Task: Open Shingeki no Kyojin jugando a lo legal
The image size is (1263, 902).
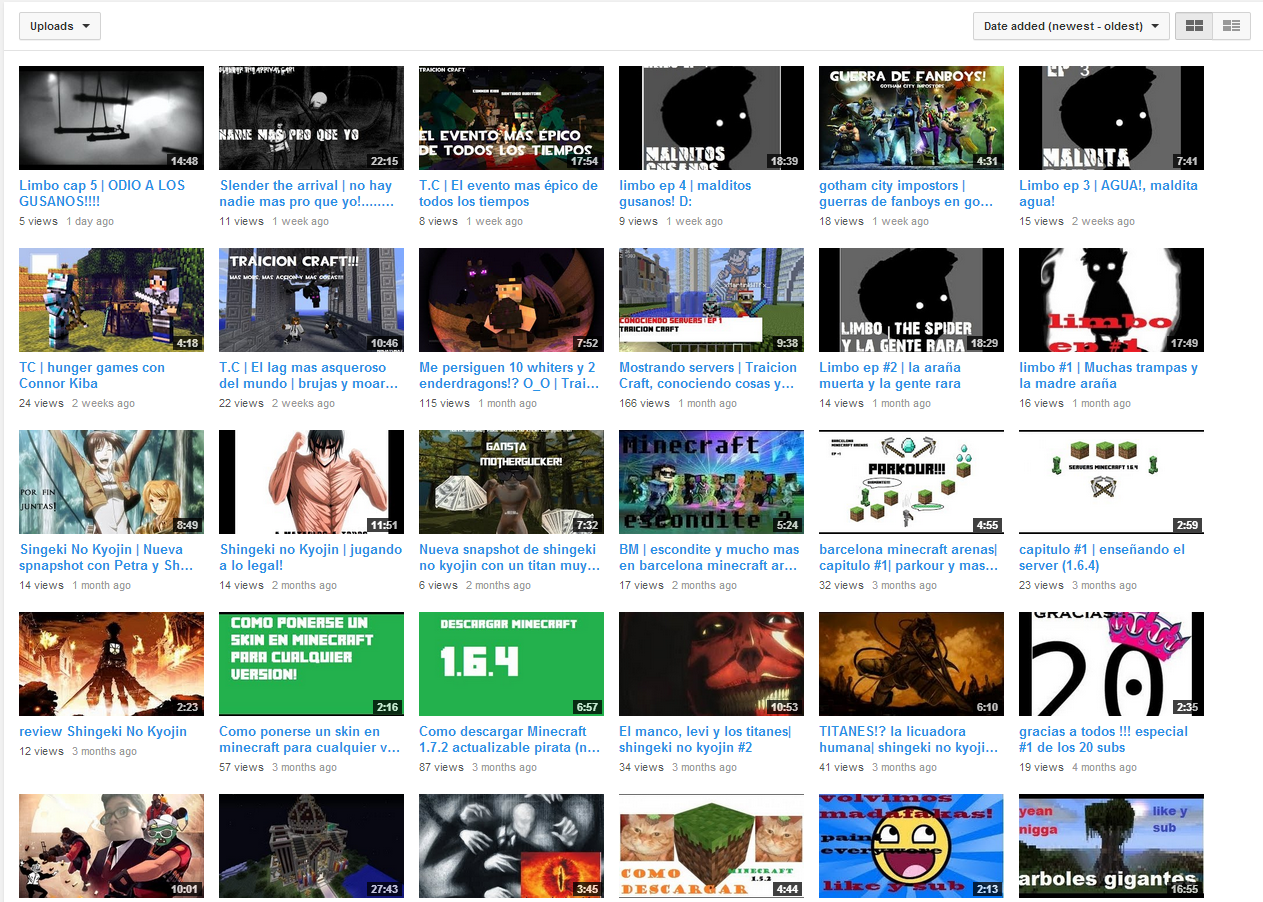Action: (x=310, y=557)
